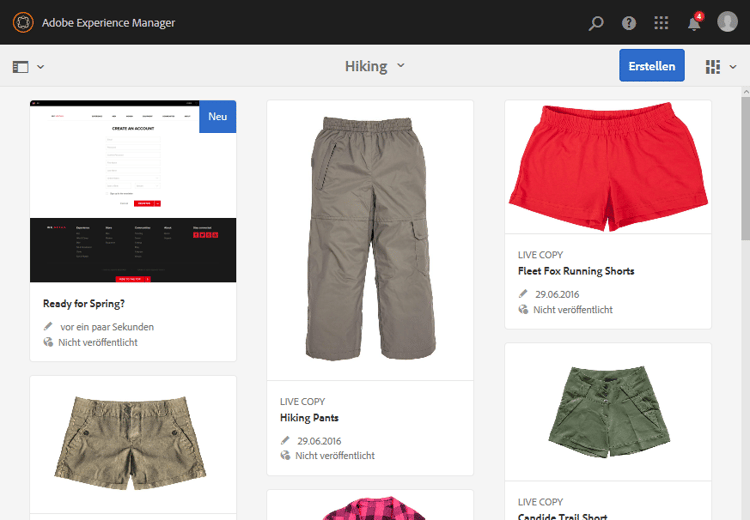Select the red Fleet Fox Running Shorts image
This screenshot has width=750, height=520.
pyautogui.click(x=608, y=167)
